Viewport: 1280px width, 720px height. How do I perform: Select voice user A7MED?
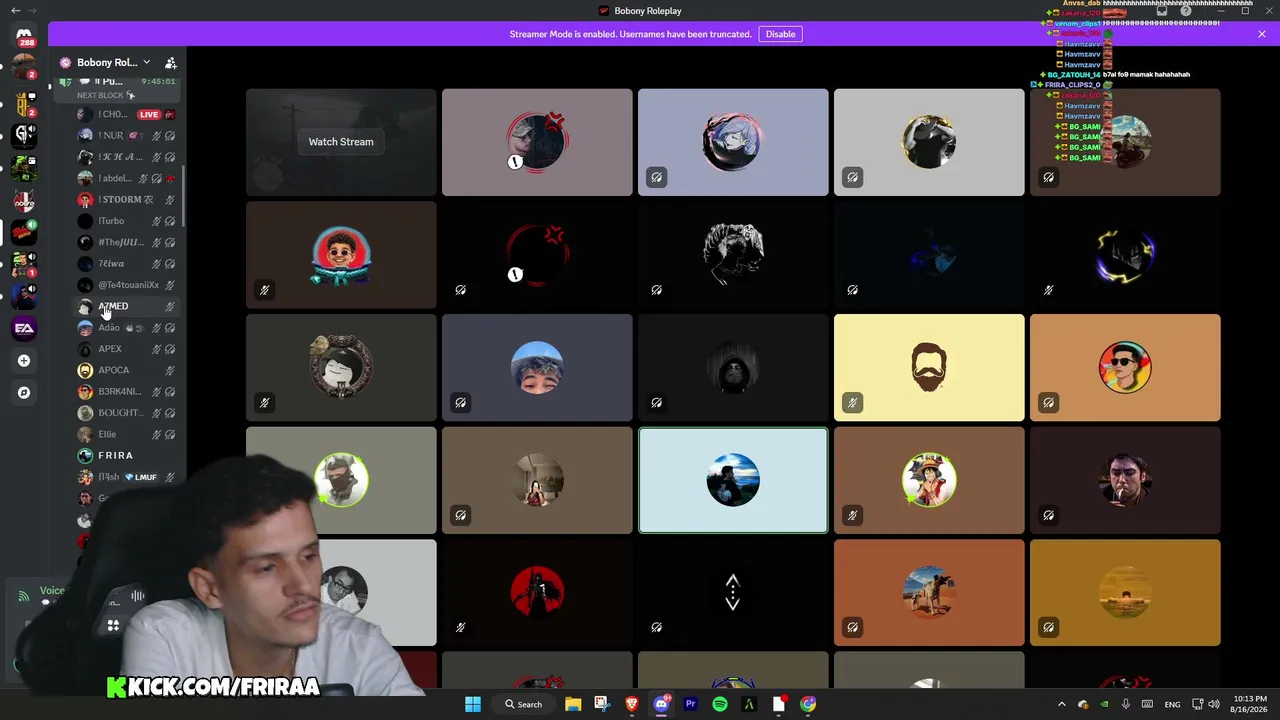click(x=127, y=306)
